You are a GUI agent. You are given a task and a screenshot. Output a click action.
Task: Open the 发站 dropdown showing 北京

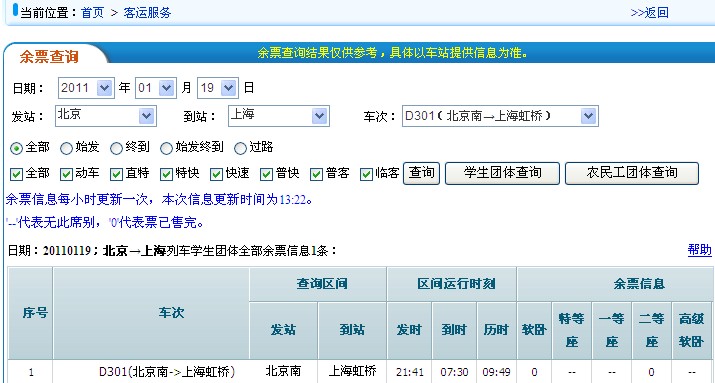click(105, 116)
